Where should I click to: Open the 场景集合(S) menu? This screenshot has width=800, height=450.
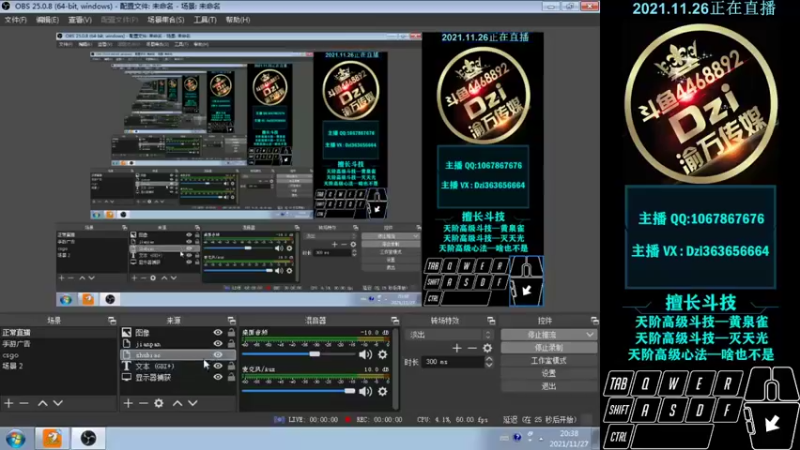(166, 20)
